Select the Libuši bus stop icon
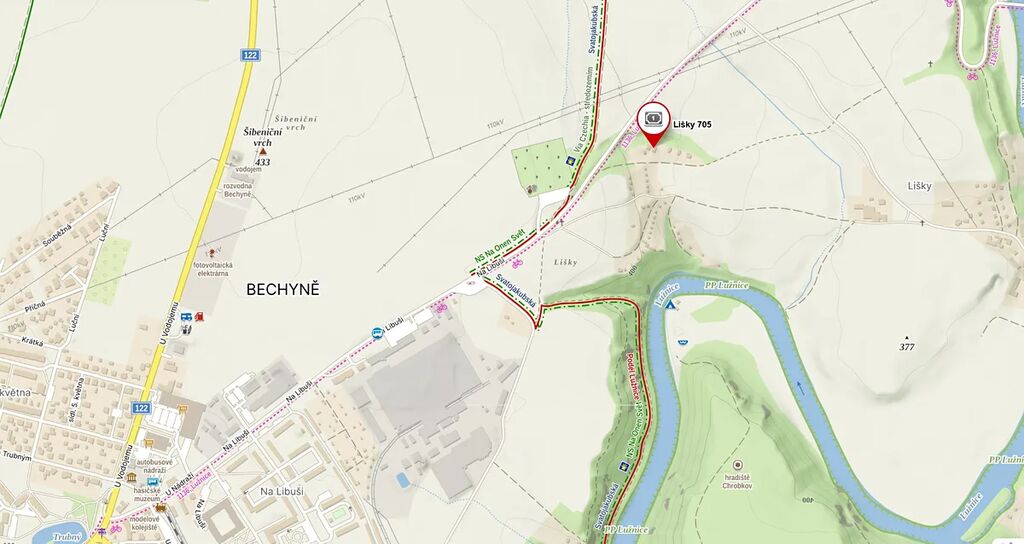 tap(377, 333)
